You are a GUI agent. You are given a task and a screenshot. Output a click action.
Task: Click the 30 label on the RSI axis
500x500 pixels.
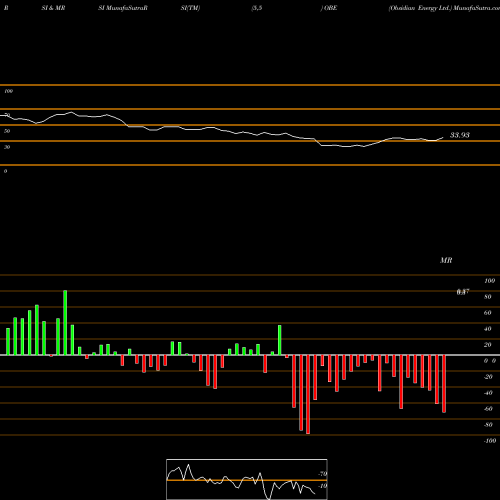[x=7, y=147]
